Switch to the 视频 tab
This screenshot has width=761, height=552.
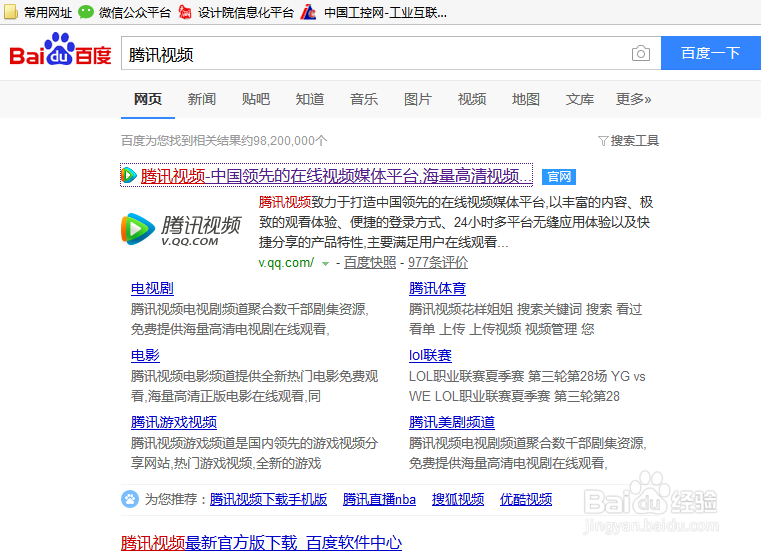point(472,99)
